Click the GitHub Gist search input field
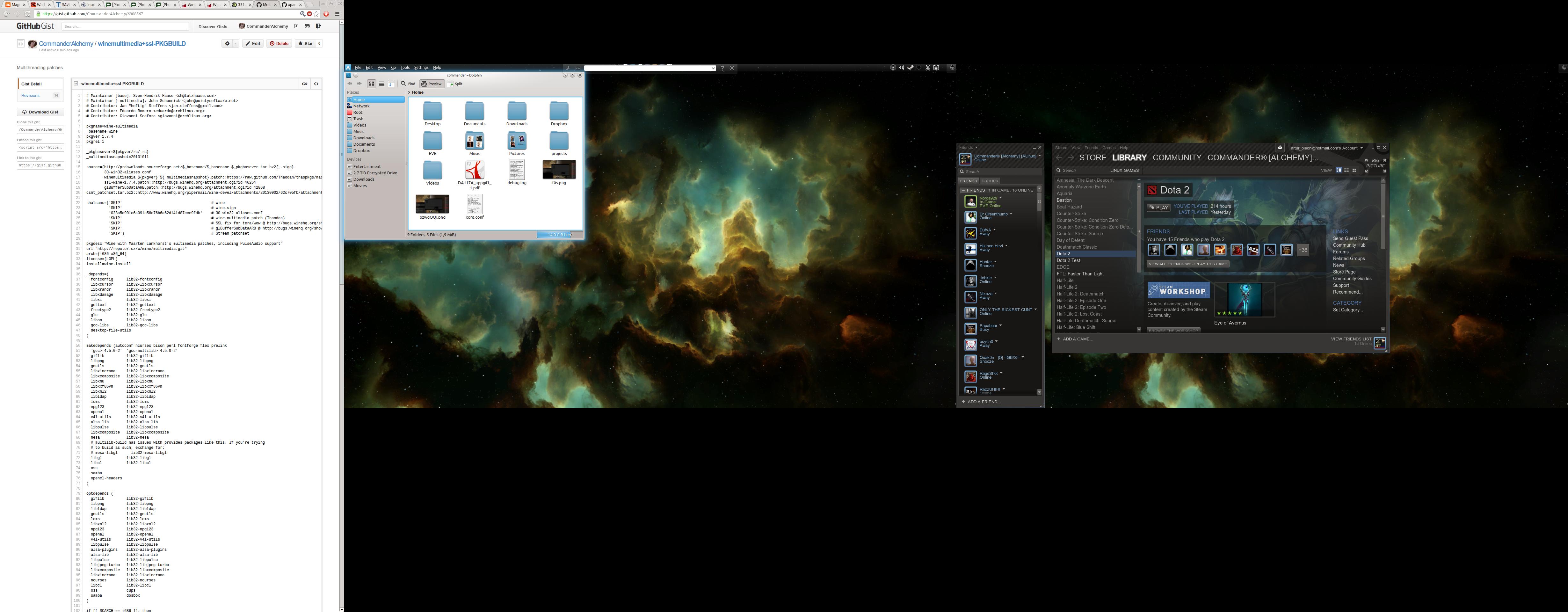 point(125,26)
